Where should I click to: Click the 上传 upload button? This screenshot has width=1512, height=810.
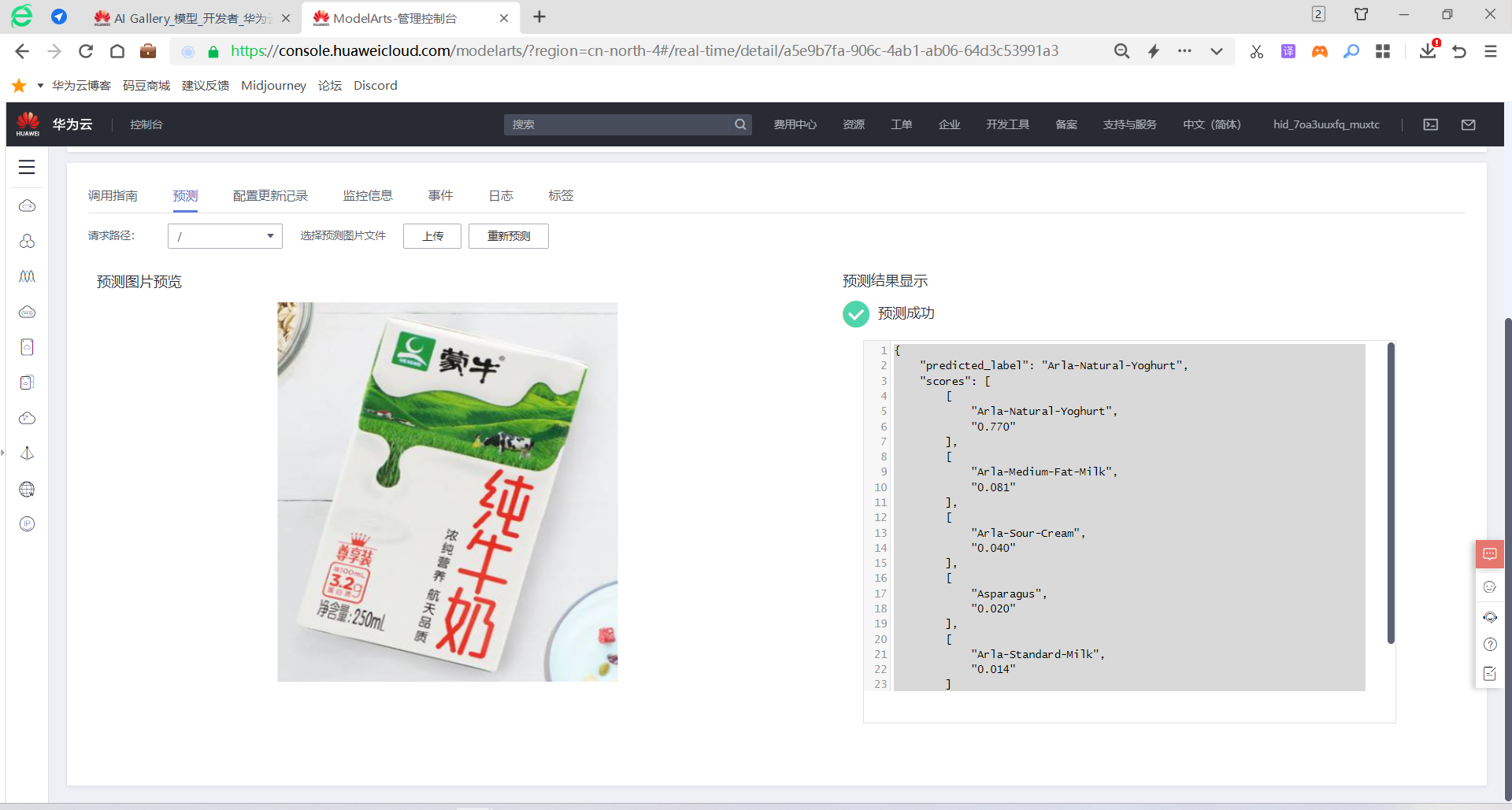[x=432, y=236]
